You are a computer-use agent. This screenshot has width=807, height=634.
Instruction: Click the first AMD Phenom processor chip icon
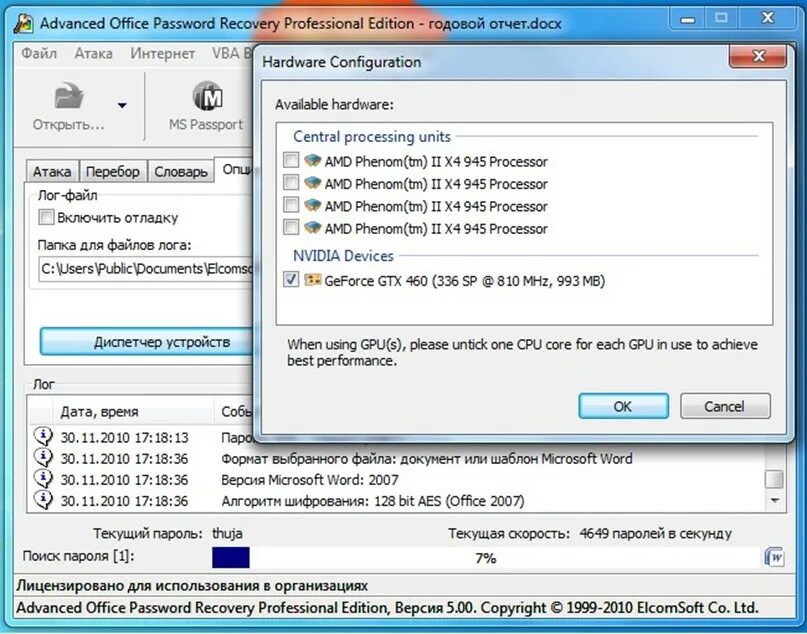(312, 160)
